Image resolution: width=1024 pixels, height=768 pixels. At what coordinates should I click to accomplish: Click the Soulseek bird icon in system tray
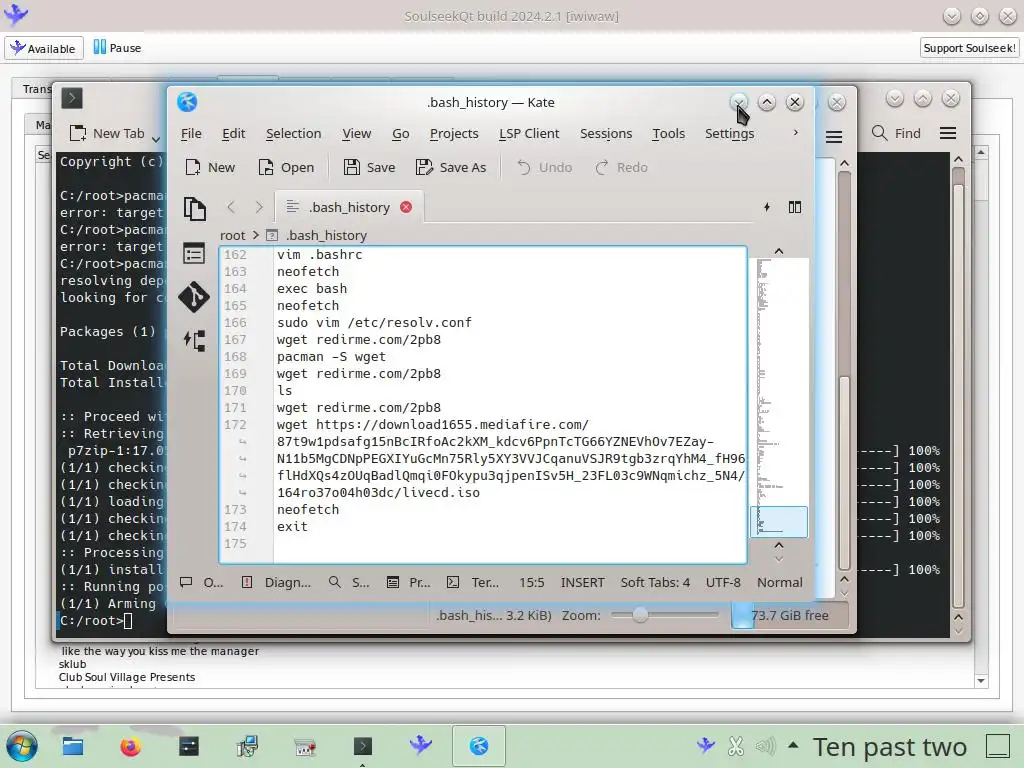[x=705, y=745]
